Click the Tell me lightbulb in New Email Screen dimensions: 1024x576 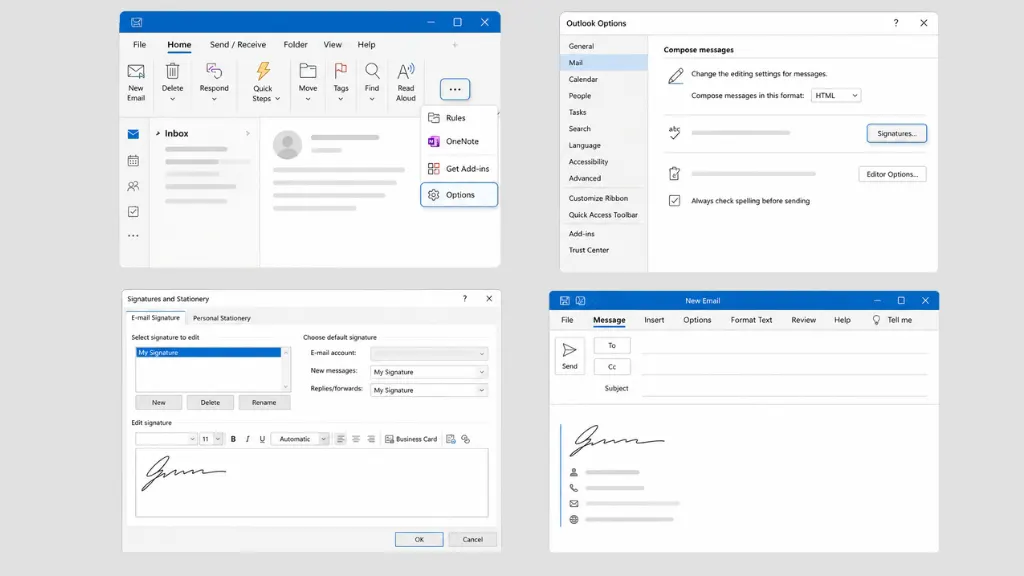876,320
